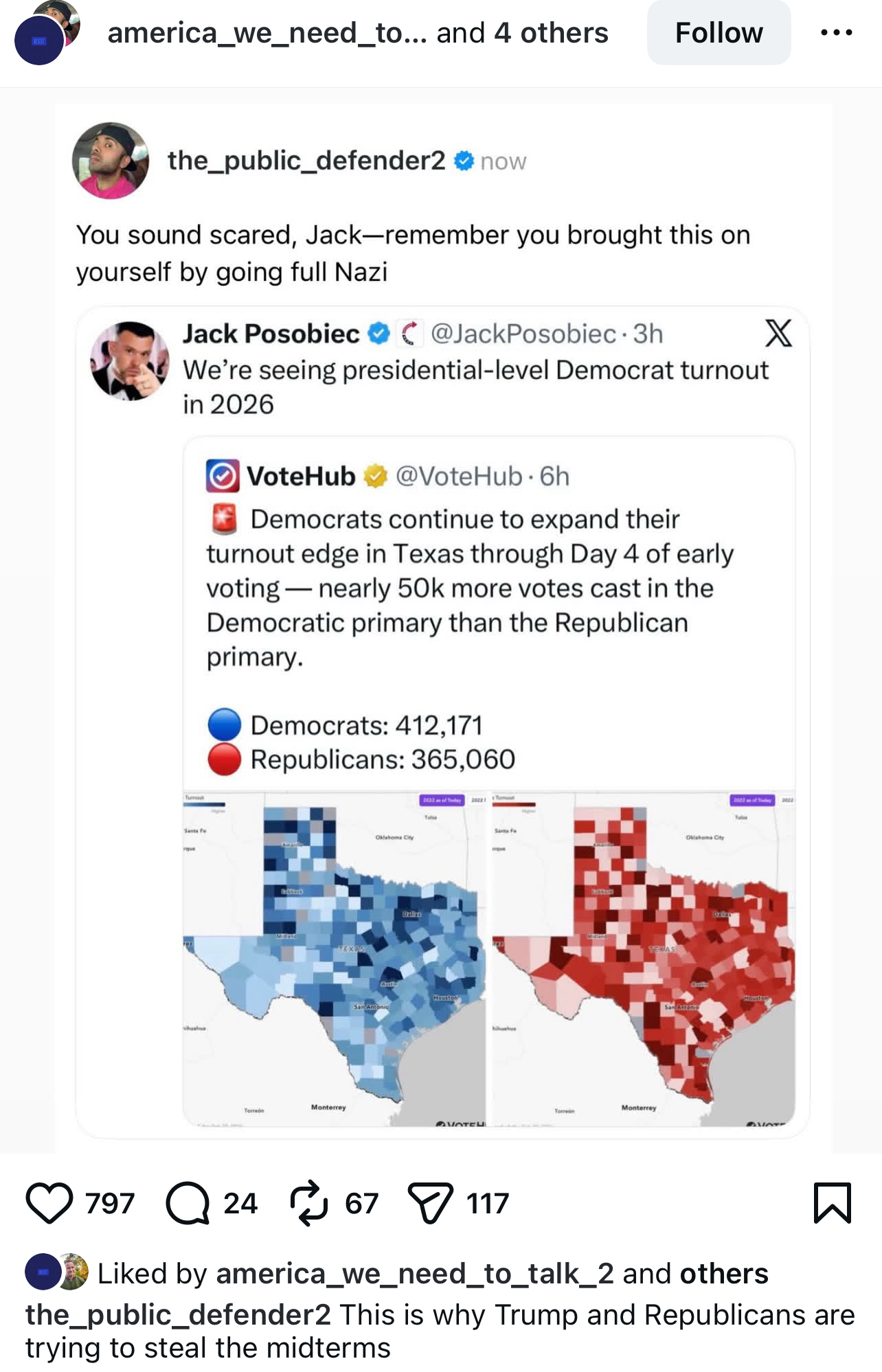Open the blue Democratic turnout Texas map

(x=335, y=958)
